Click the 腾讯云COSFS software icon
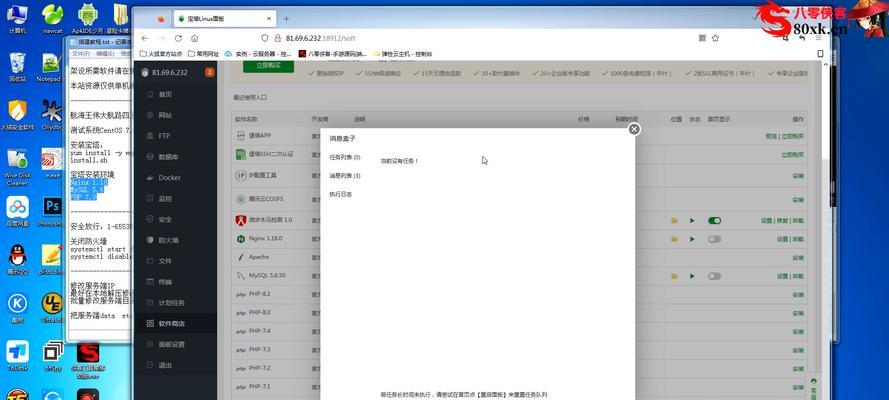Image resolution: width=889 pixels, height=400 pixels. (x=240, y=199)
